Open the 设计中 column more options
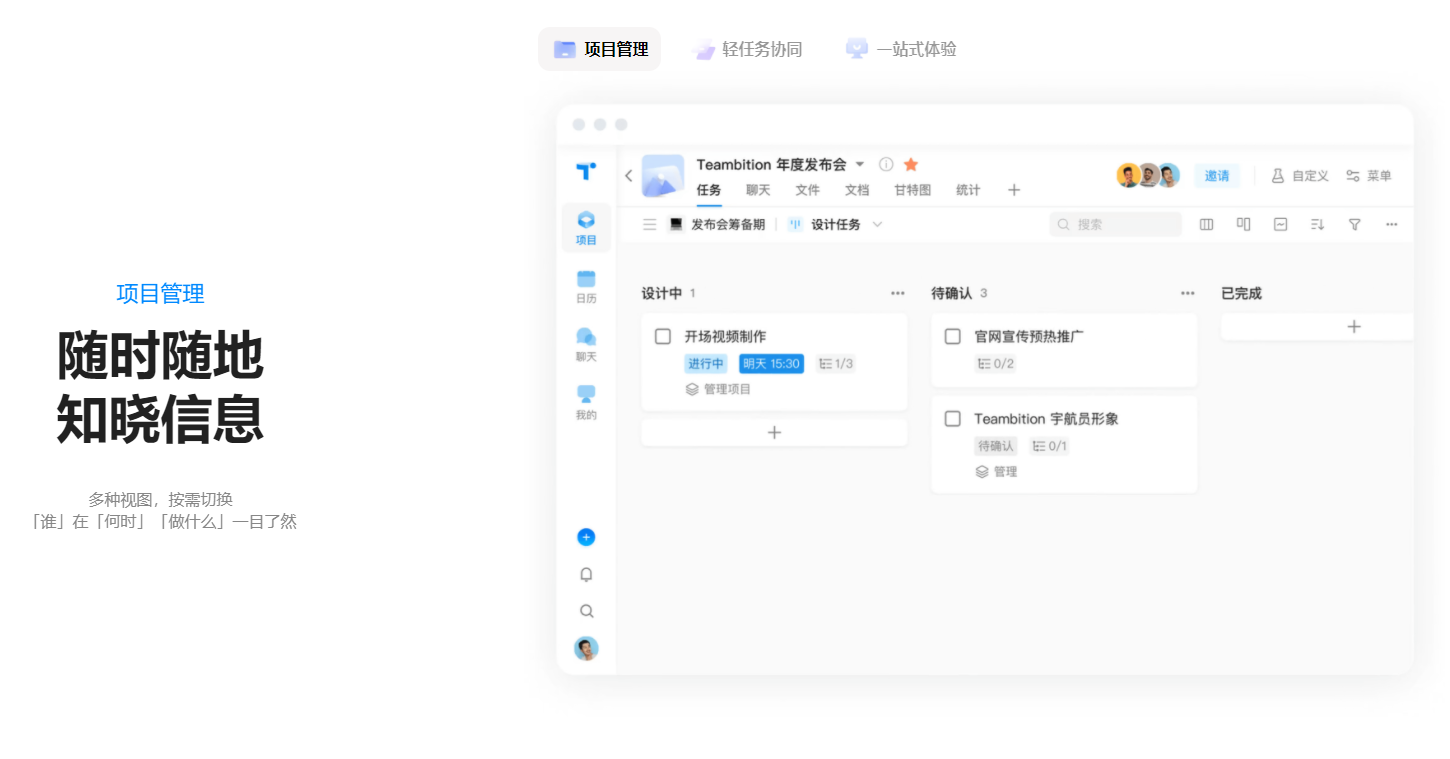This screenshot has height=759, width=1450. [897, 294]
